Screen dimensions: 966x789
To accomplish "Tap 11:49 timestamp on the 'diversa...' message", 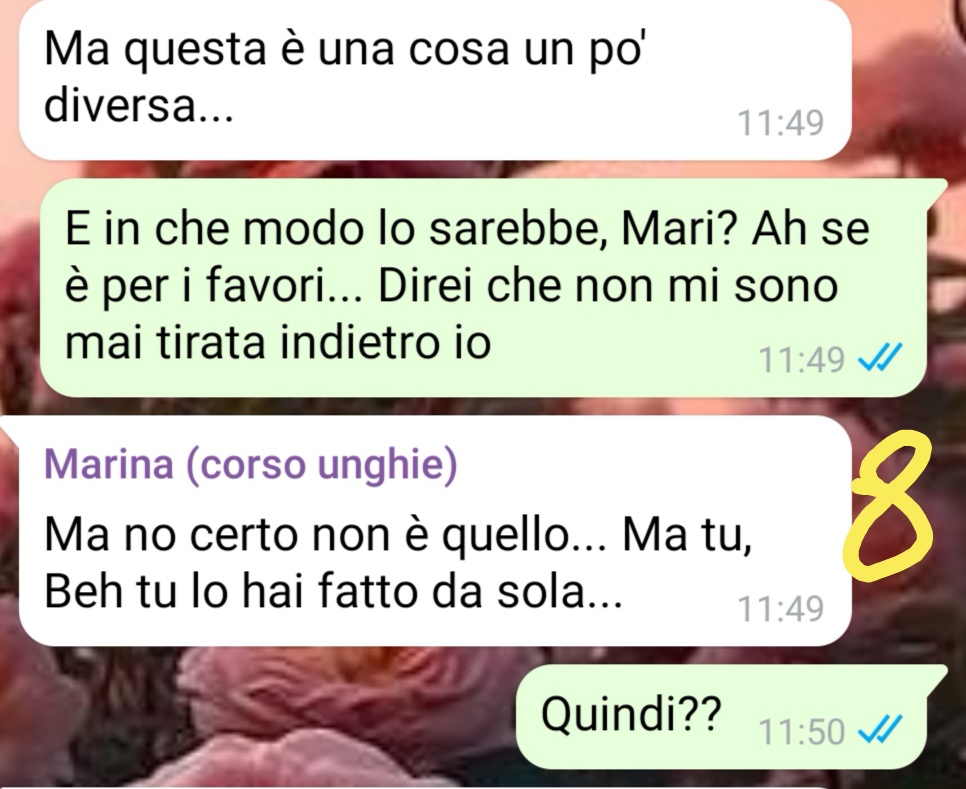I will point(781,123).
